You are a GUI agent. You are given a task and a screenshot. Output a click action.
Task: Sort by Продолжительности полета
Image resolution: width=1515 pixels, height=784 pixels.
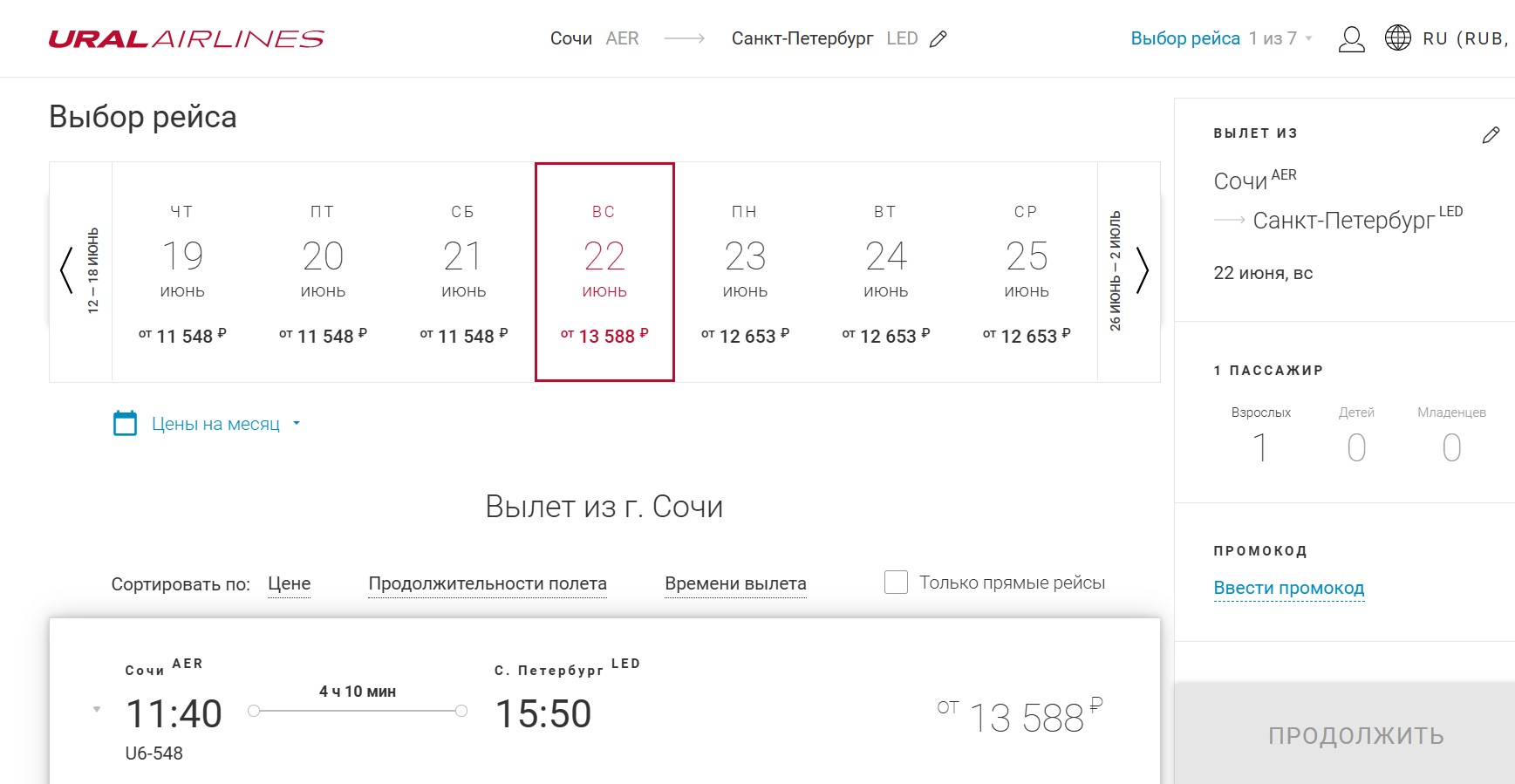487,583
